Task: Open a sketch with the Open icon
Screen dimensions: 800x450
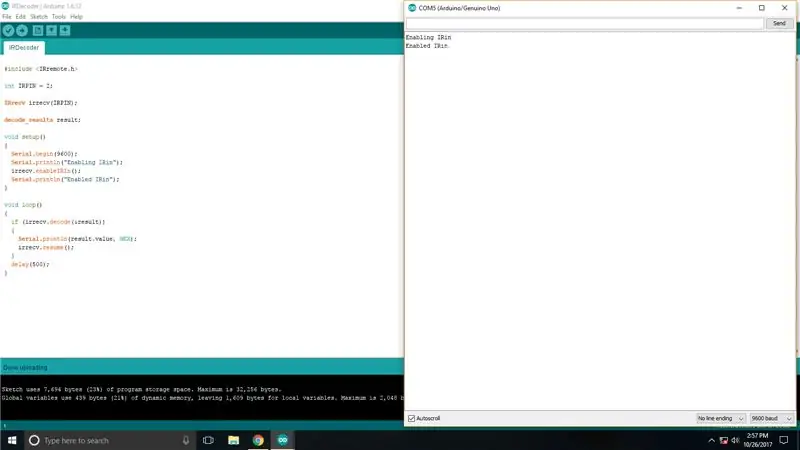Action: (52, 31)
